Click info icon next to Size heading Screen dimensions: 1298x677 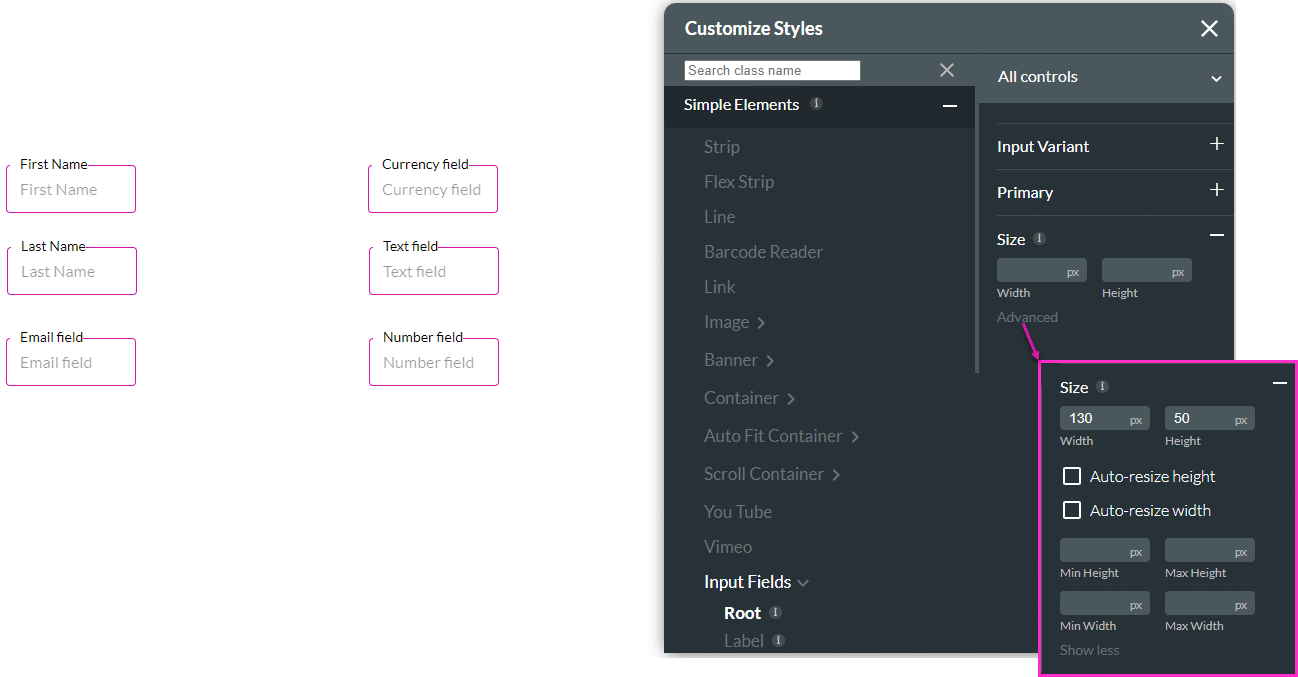(1039, 238)
